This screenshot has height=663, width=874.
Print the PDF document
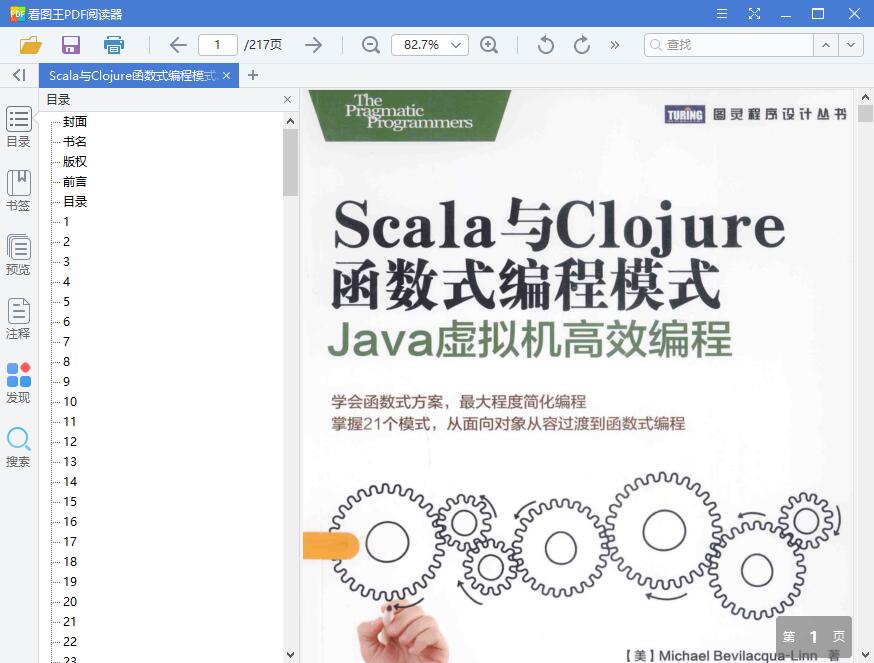point(114,45)
